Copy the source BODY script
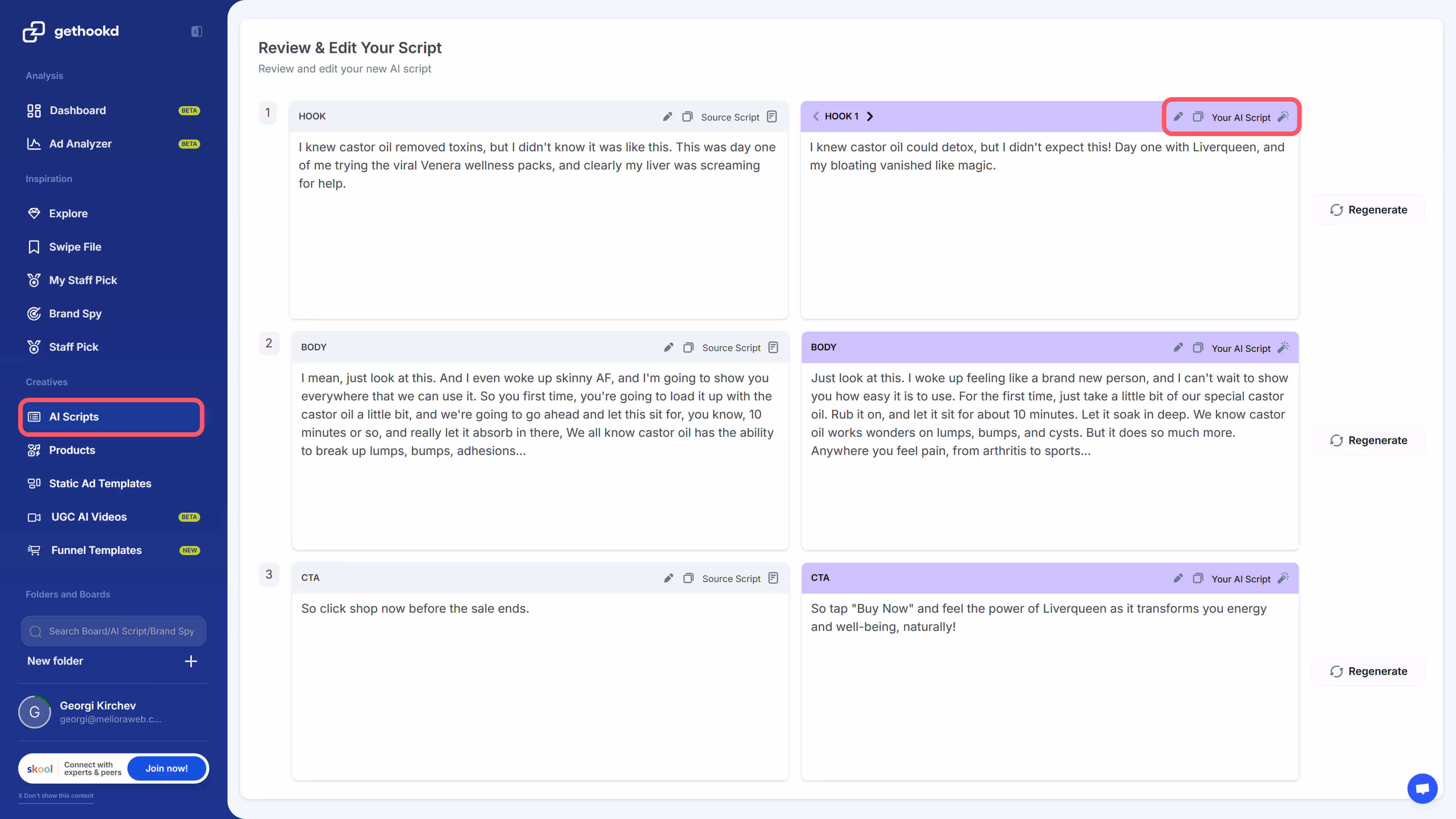The height and width of the screenshot is (819, 1456). tap(689, 347)
